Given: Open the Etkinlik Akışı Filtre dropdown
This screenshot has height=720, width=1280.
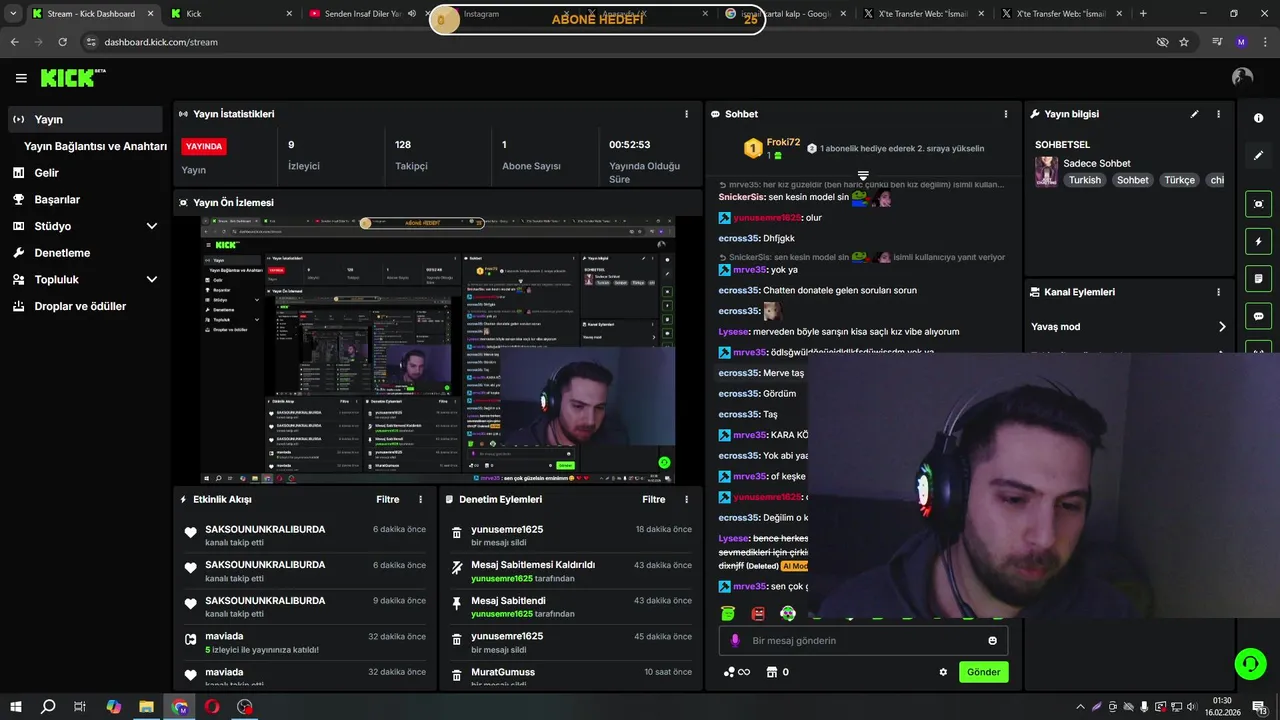Looking at the screenshot, I should [x=388, y=499].
